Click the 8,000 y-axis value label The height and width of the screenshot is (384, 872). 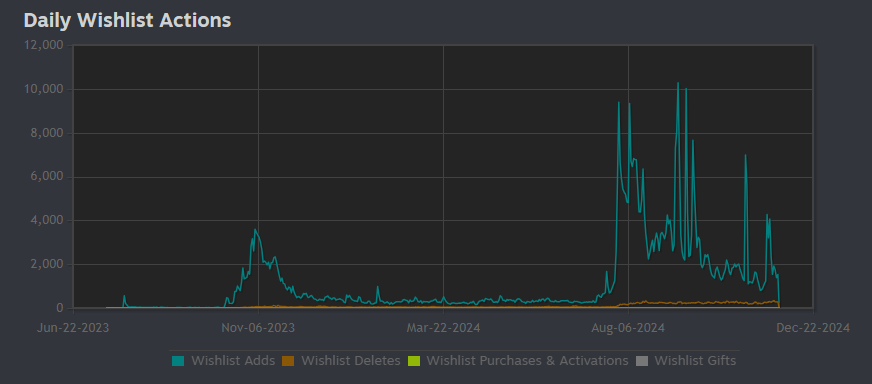[x=47, y=133]
